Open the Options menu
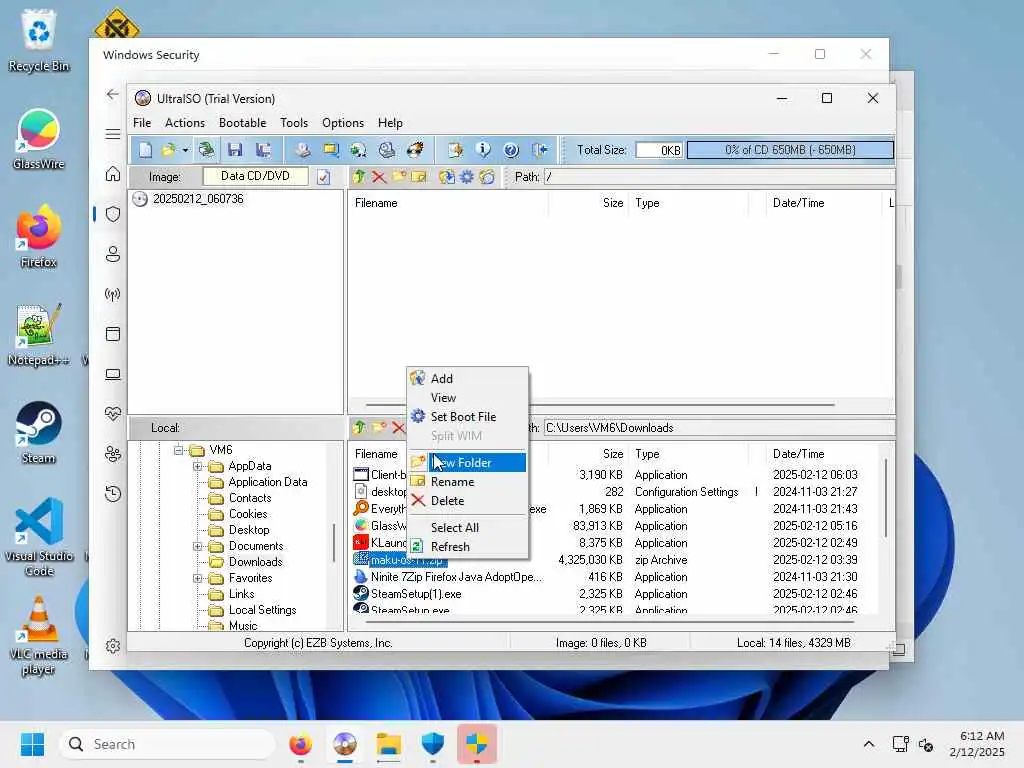Screen dimensions: 1024x768 343,123
